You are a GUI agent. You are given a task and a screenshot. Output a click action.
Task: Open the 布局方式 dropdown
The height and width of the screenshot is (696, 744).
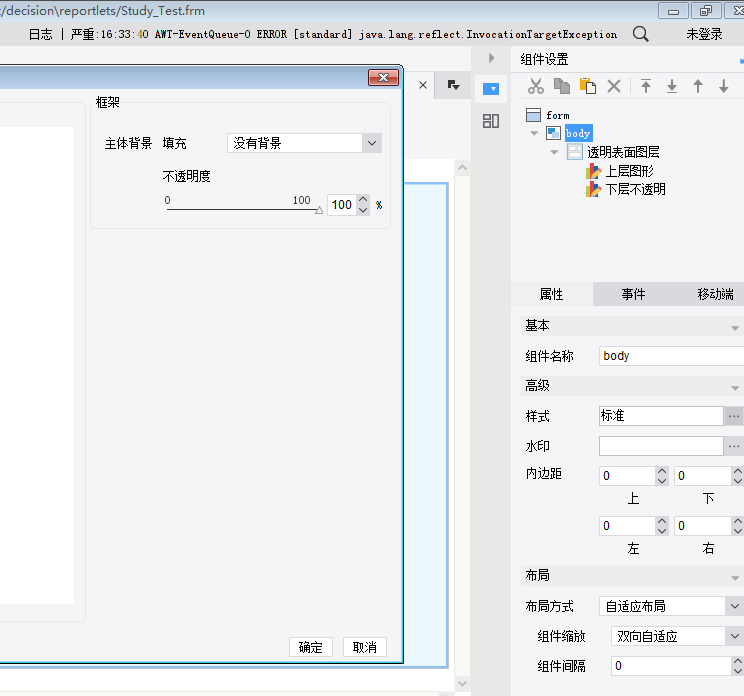click(x=671, y=606)
